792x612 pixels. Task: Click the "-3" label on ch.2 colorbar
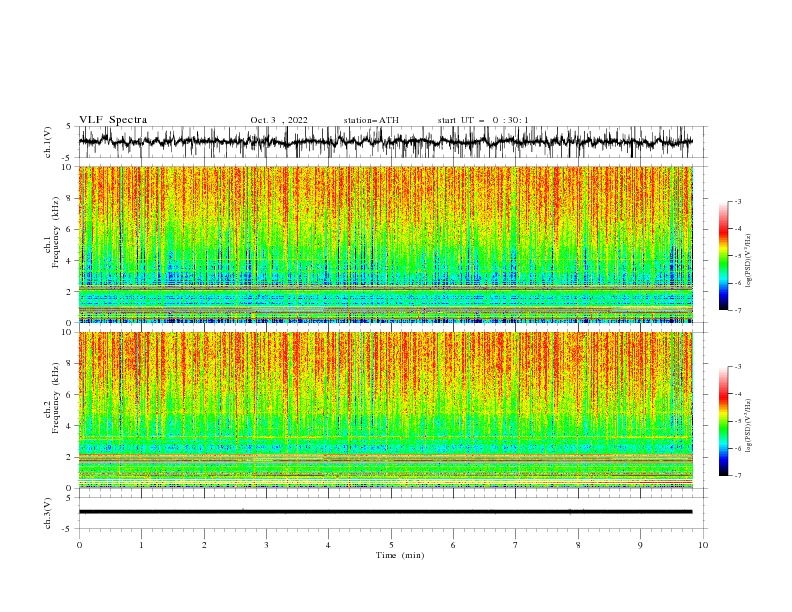738,367
